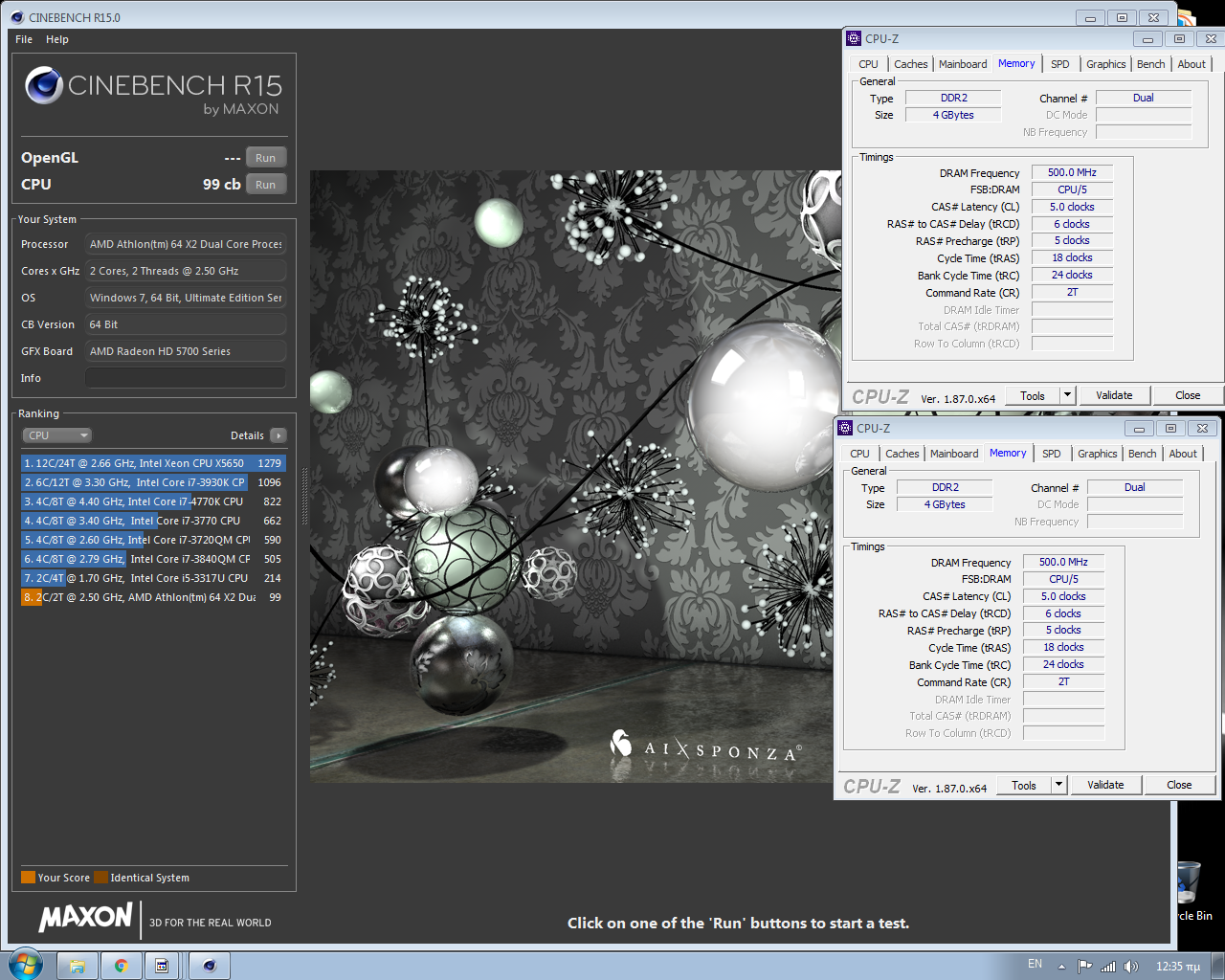Click the Cinebench R15 logo sphere
1225x980 pixels.
pyautogui.click(x=44, y=85)
